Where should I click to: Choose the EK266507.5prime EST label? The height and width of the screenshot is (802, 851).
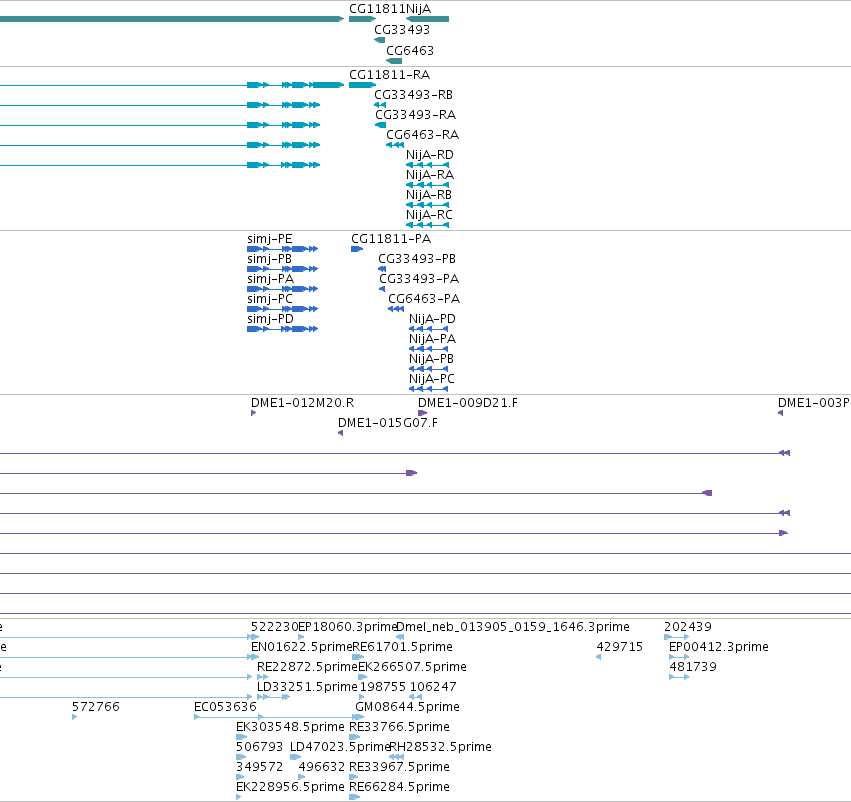click(x=412, y=667)
